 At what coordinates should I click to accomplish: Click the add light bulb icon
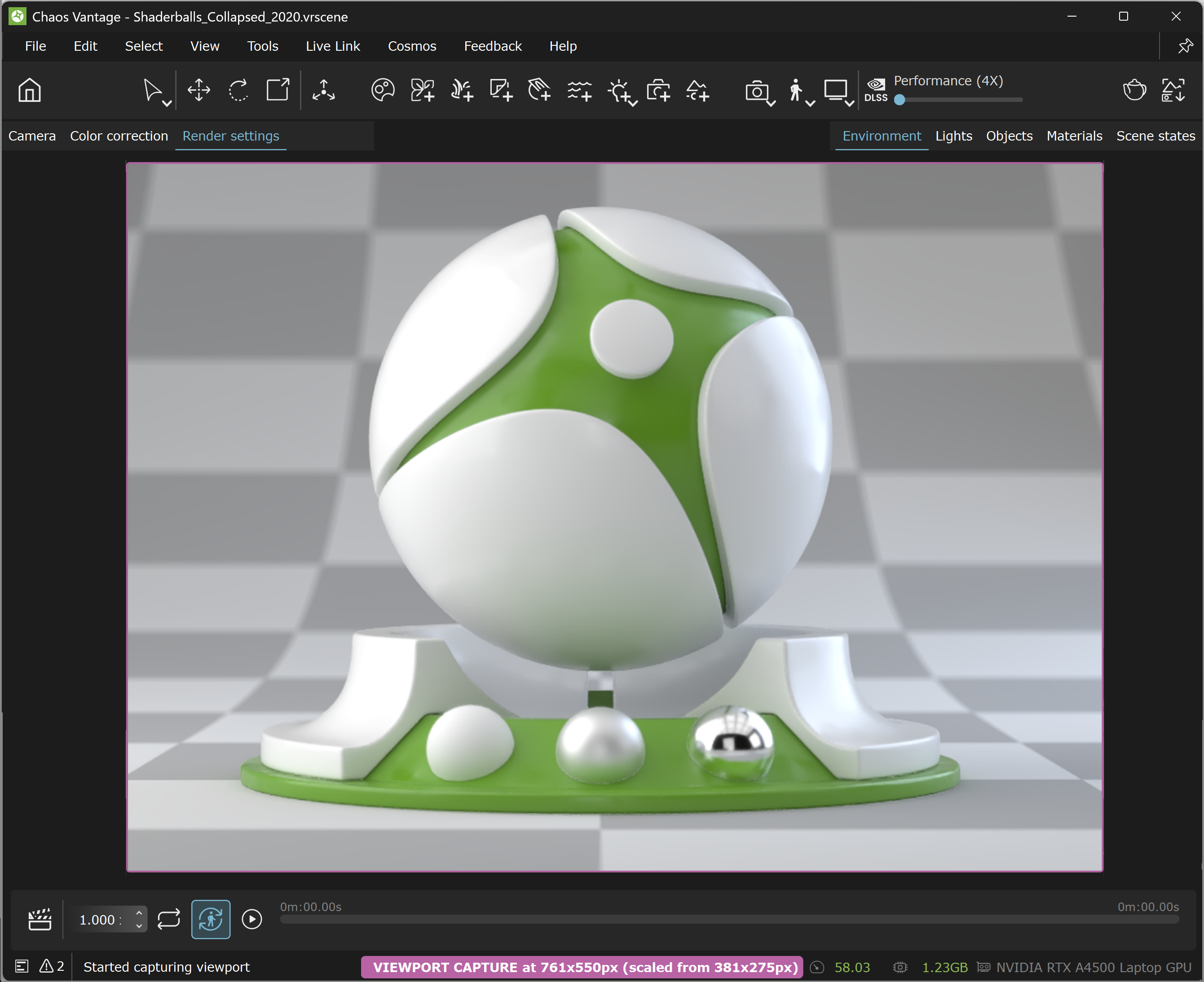tap(619, 91)
